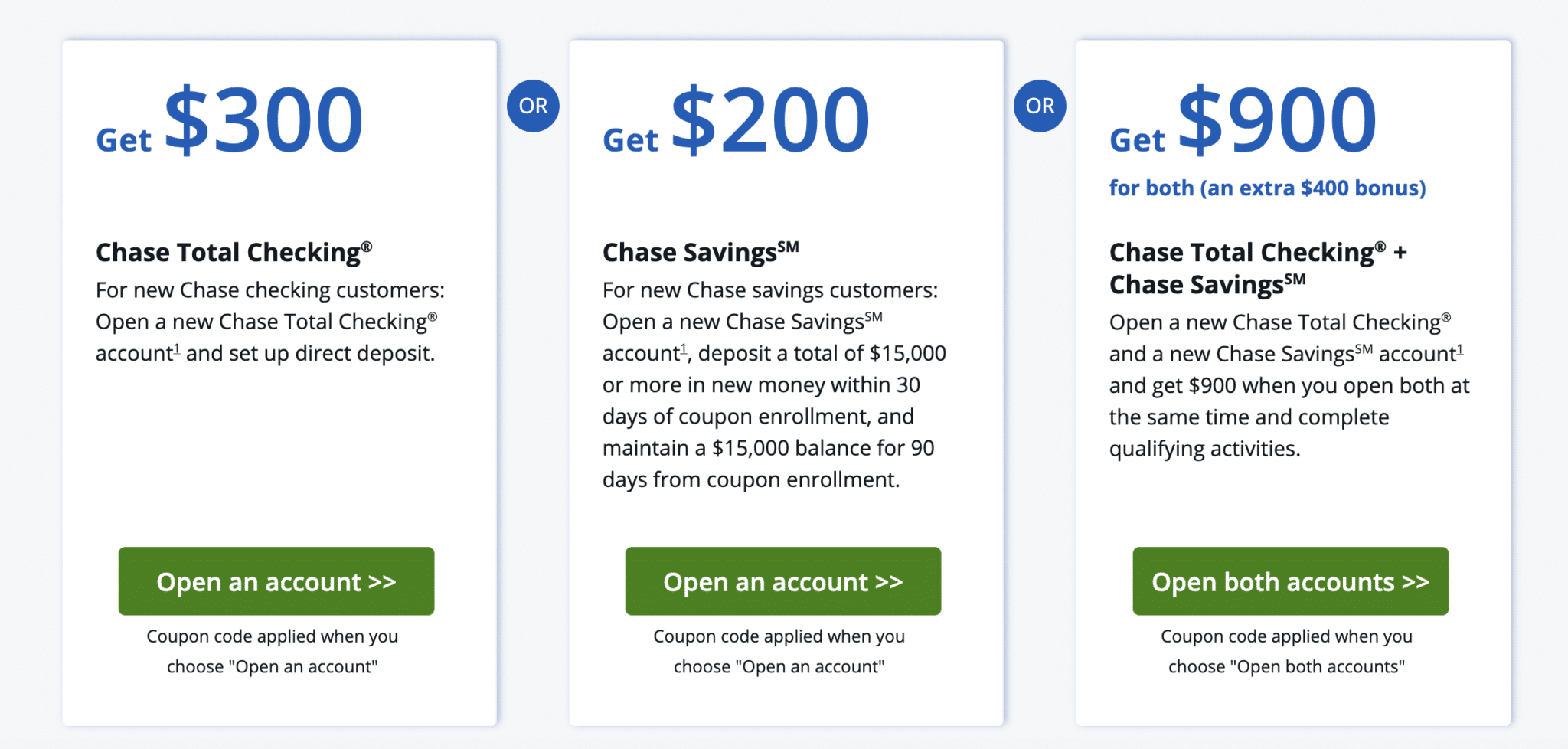Click the $200 Chase Savings offer amount
The image size is (1568, 749).
pos(771,121)
